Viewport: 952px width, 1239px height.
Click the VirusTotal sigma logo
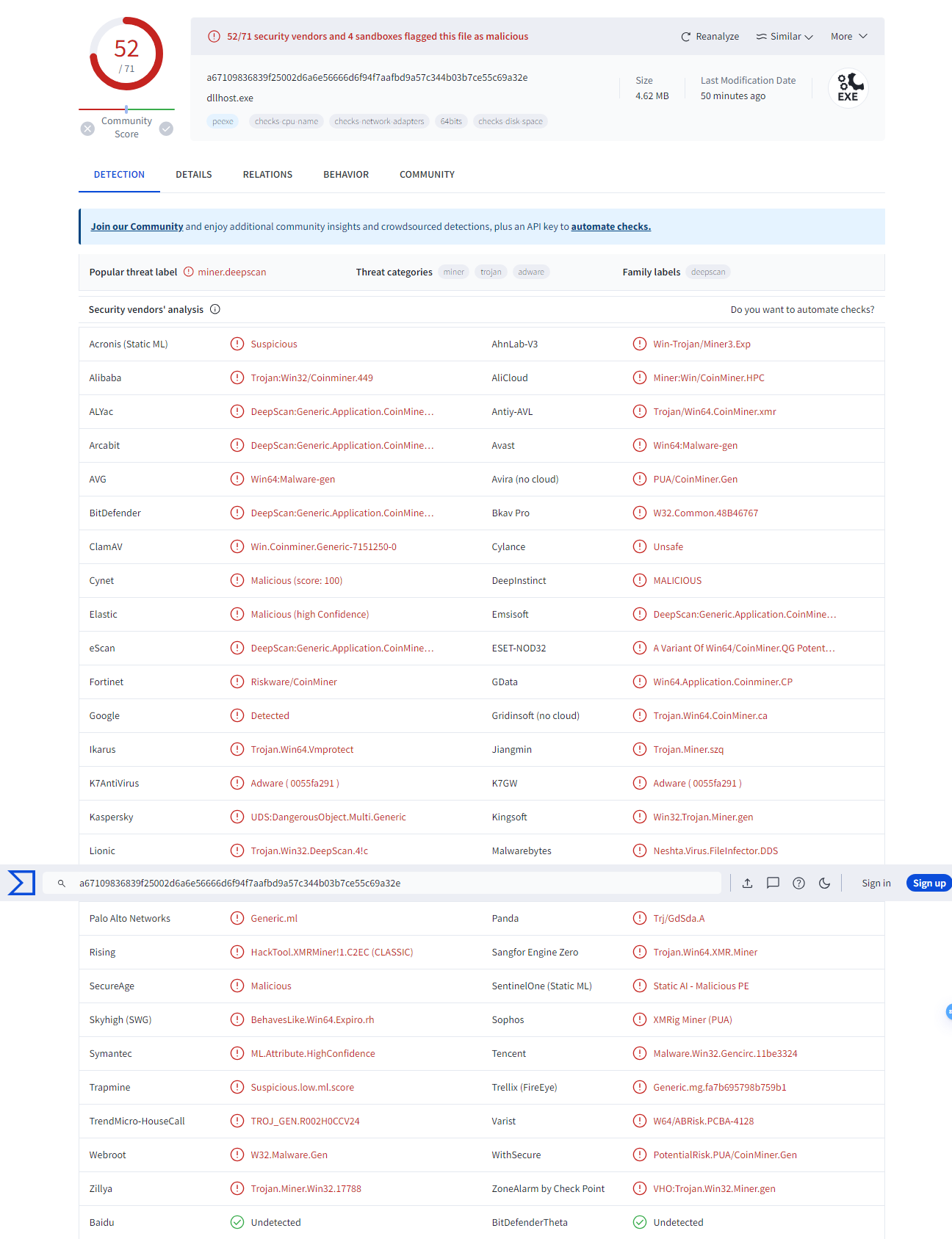pos(21,883)
